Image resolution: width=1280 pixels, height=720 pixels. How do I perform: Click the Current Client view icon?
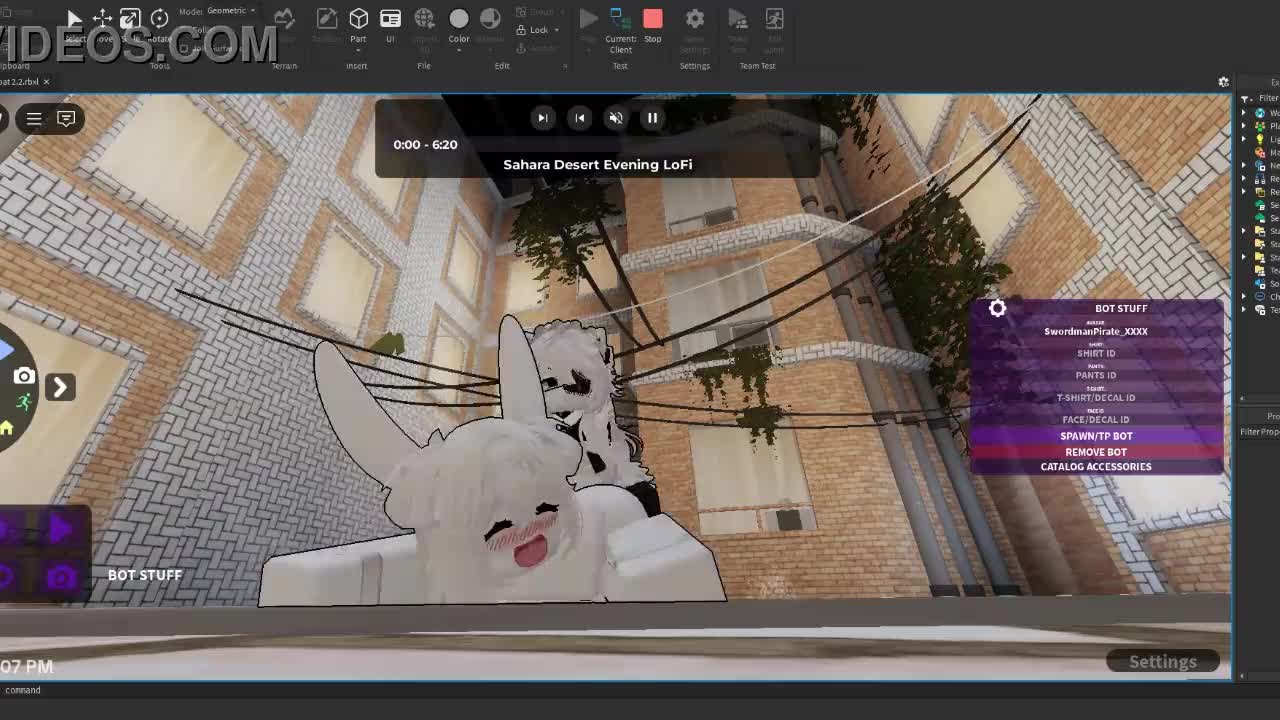tap(619, 20)
